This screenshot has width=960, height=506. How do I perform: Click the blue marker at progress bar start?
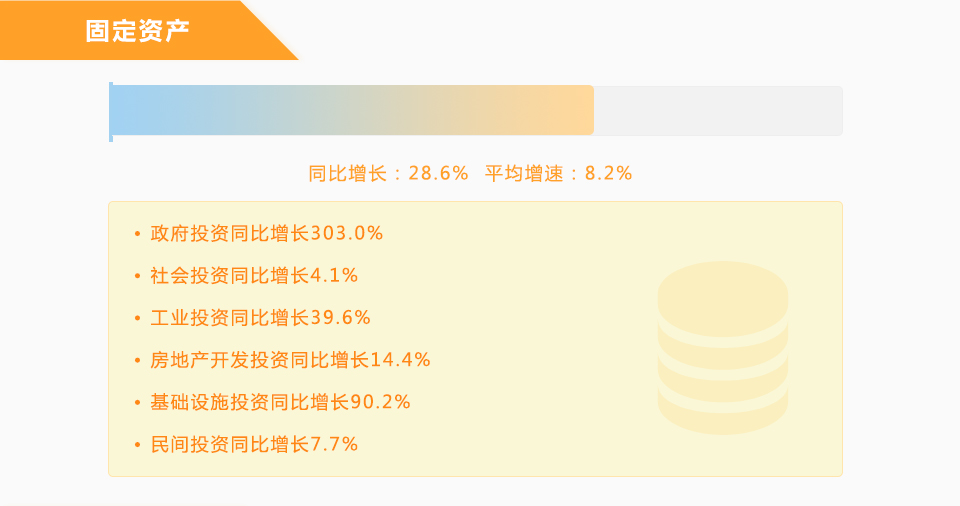[x=111, y=111]
